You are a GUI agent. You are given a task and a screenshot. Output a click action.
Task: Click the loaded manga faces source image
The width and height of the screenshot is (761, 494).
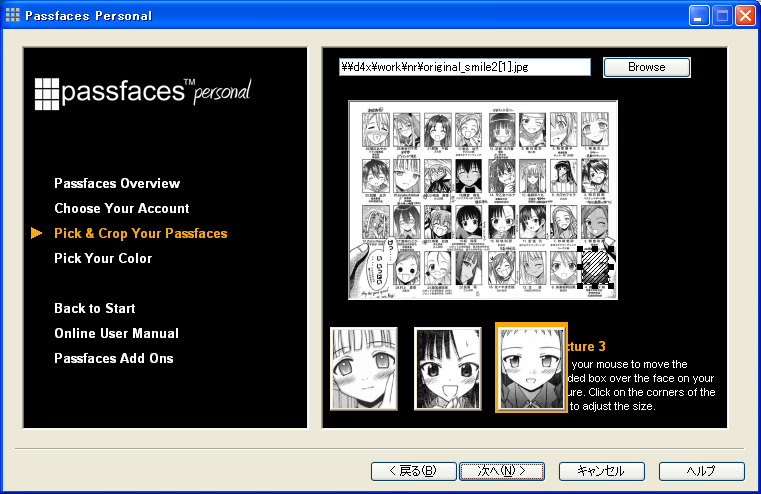(x=483, y=200)
